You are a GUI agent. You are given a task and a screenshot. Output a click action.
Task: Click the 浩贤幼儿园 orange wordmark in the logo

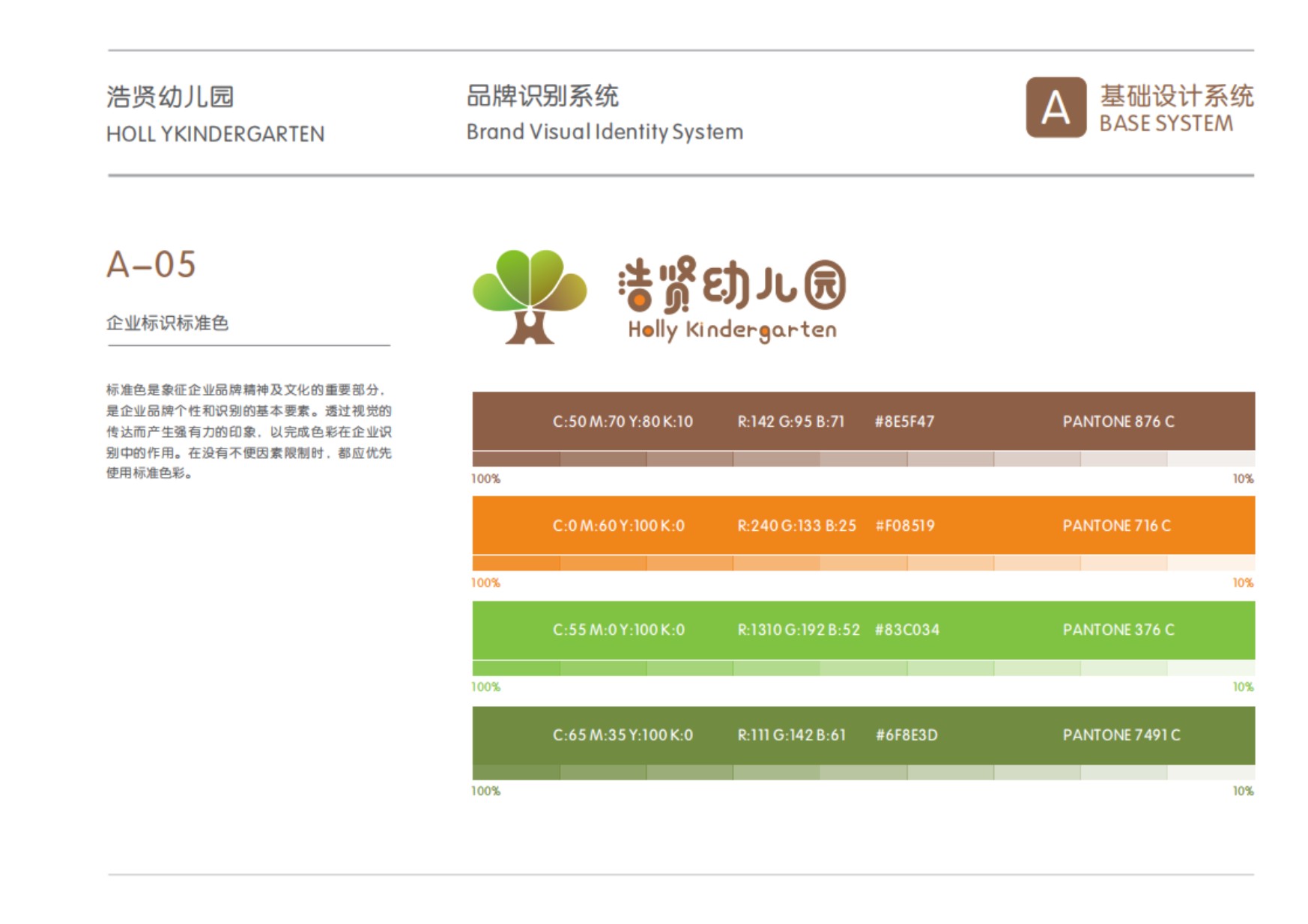pyautogui.click(x=732, y=284)
